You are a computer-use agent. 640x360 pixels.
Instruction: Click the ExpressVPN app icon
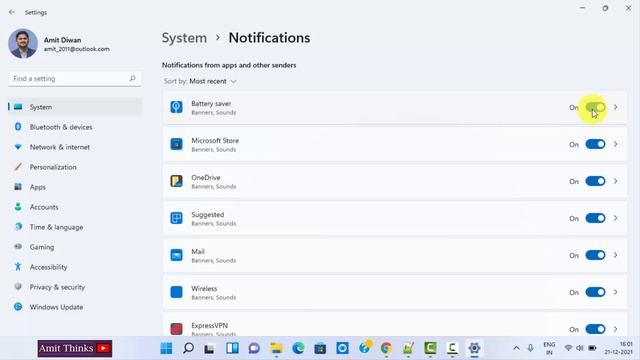(176, 329)
